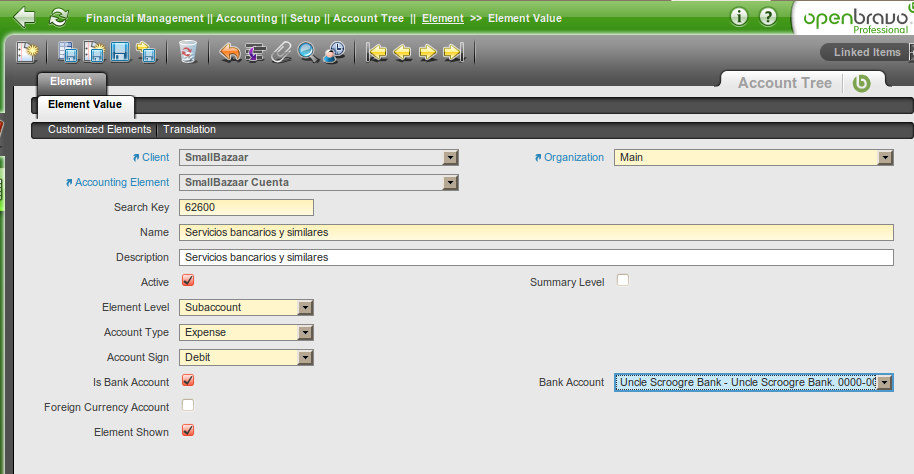Click the info (i) icon in header
The height and width of the screenshot is (474, 914).
[x=739, y=17]
